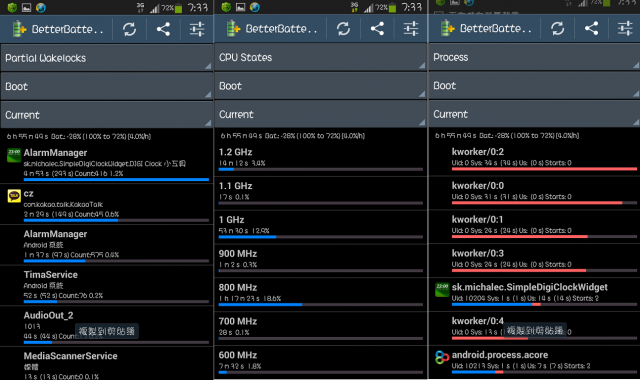Select the 700 MHz CPU state row

click(320, 328)
